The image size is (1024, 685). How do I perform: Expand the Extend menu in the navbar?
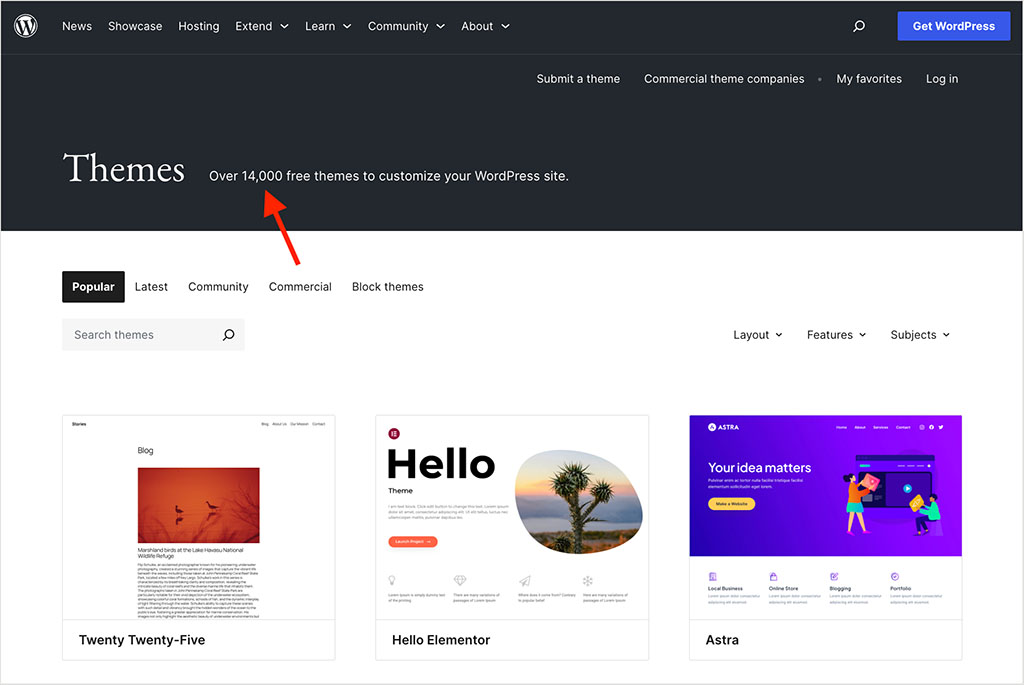261,26
